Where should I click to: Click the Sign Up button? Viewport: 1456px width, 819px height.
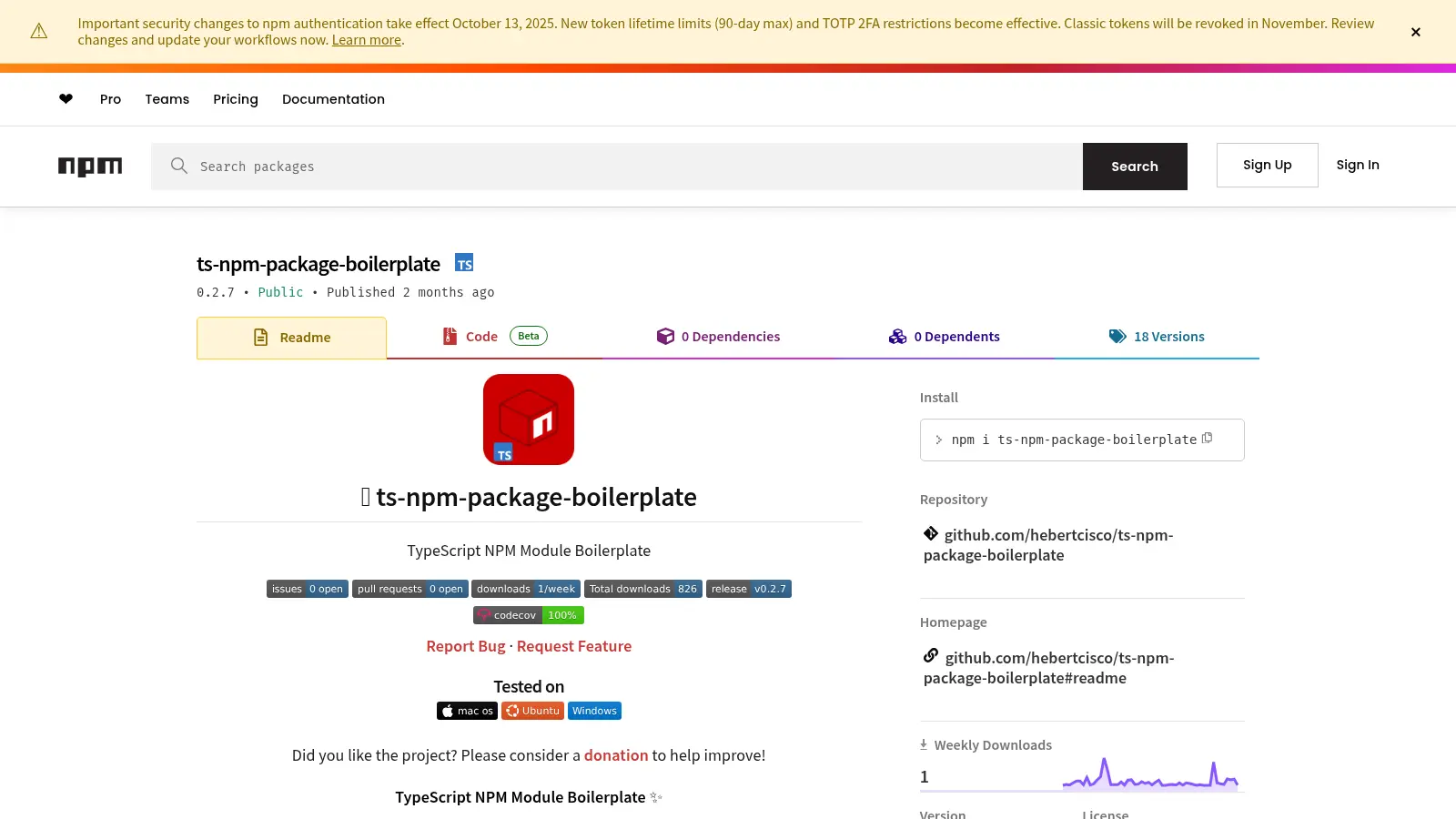pos(1268,165)
